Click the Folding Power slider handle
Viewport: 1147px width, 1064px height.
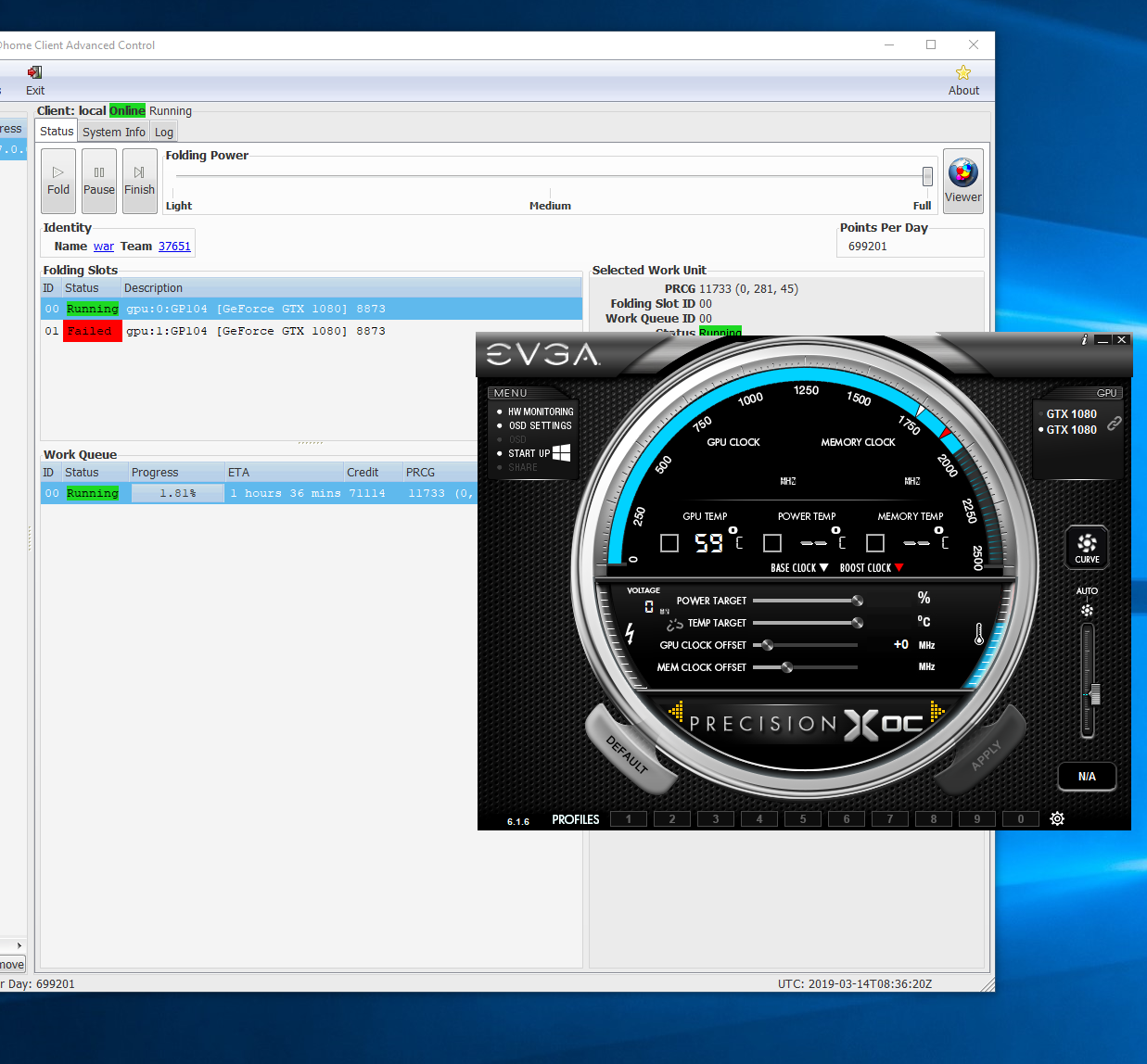tap(927, 176)
